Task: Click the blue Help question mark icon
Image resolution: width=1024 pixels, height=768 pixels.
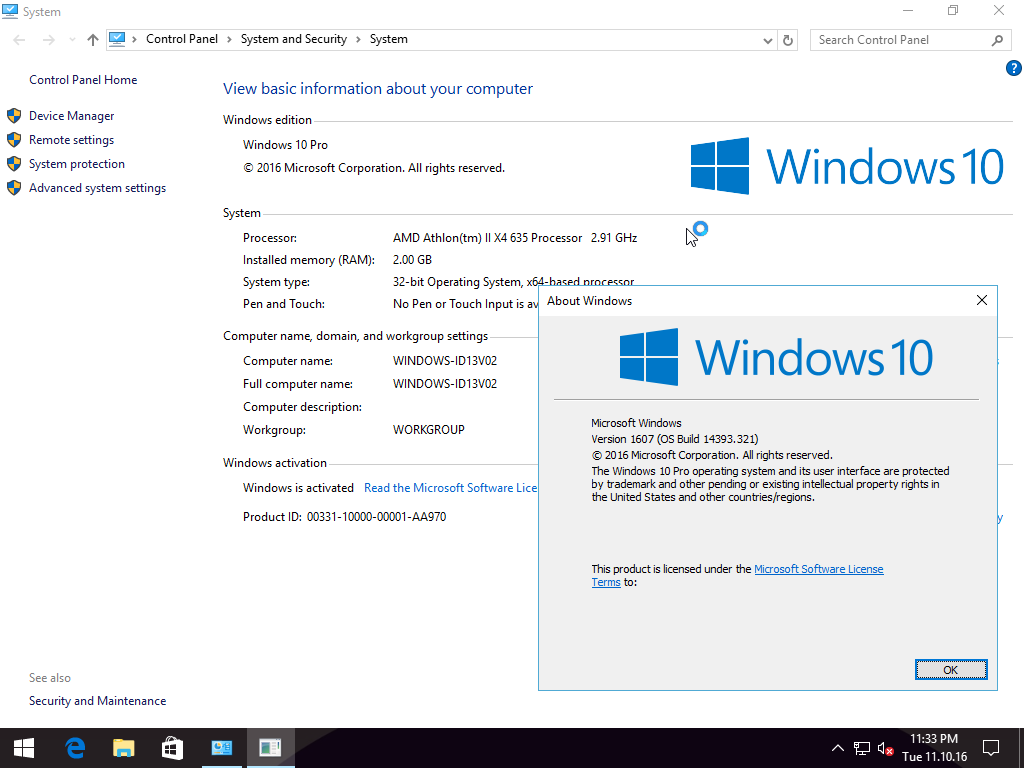Action: pyautogui.click(x=1013, y=68)
